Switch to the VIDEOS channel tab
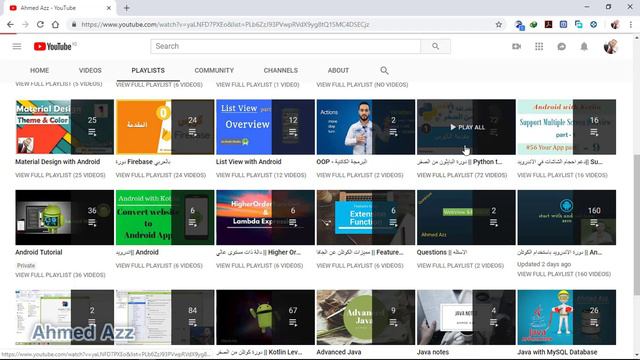640x360 pixels. pyautogui.click(x=90, y=70)
